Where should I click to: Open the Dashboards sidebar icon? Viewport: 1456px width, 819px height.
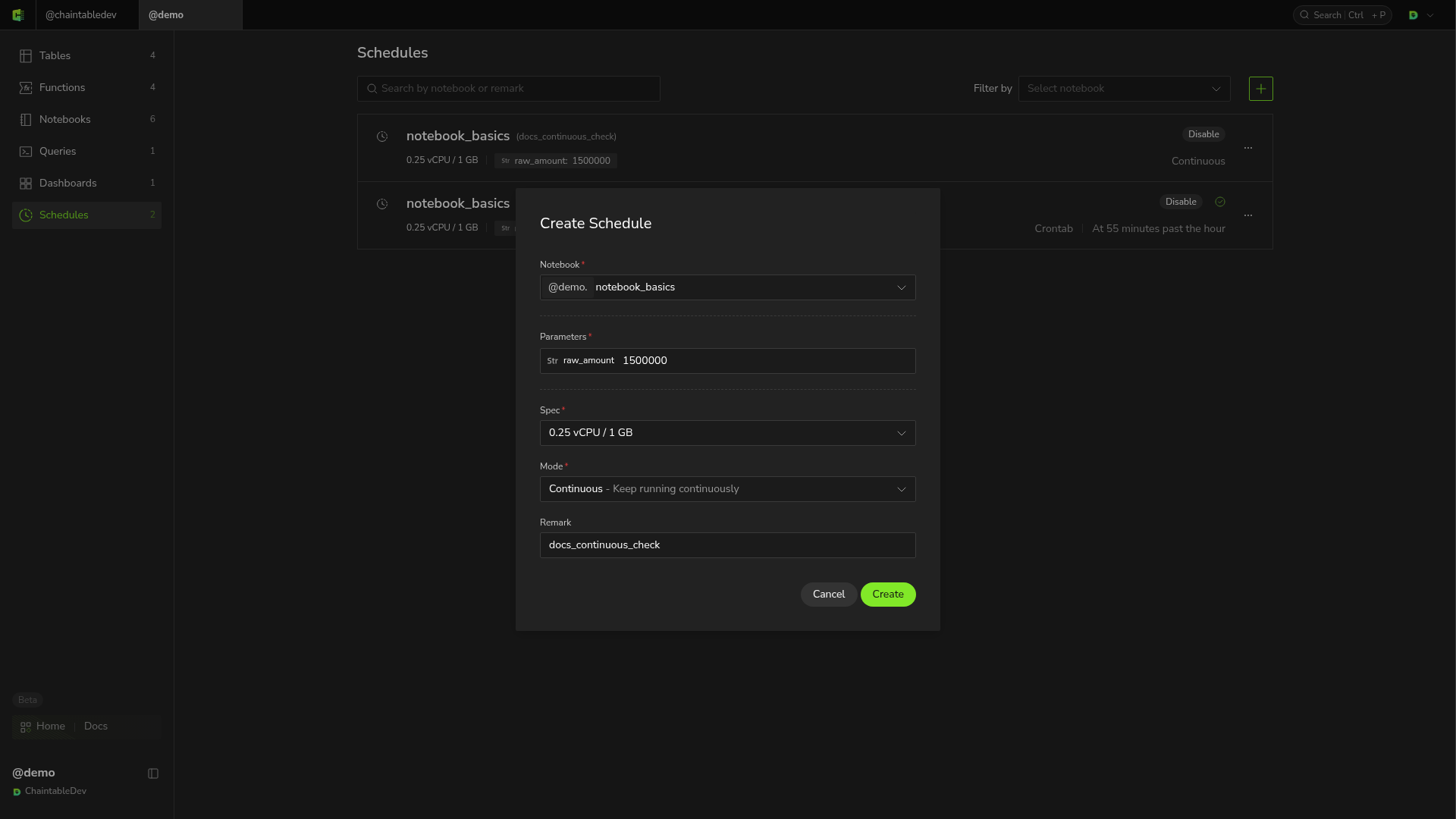tap(26, 184)
